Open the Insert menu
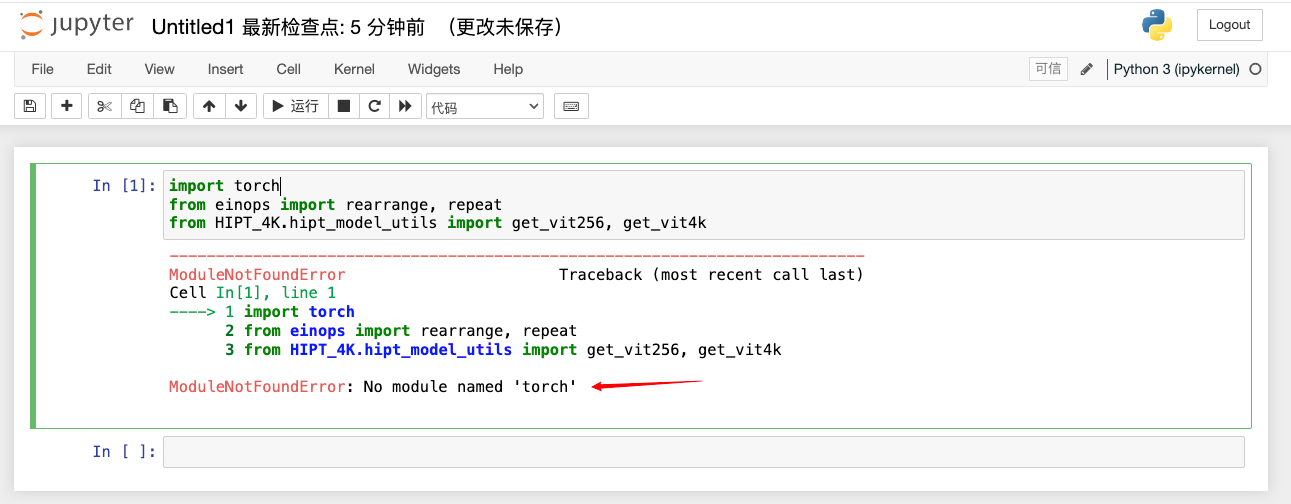Image resolution: width=1291 pixels, height=504 pixels. pos(225,69)
